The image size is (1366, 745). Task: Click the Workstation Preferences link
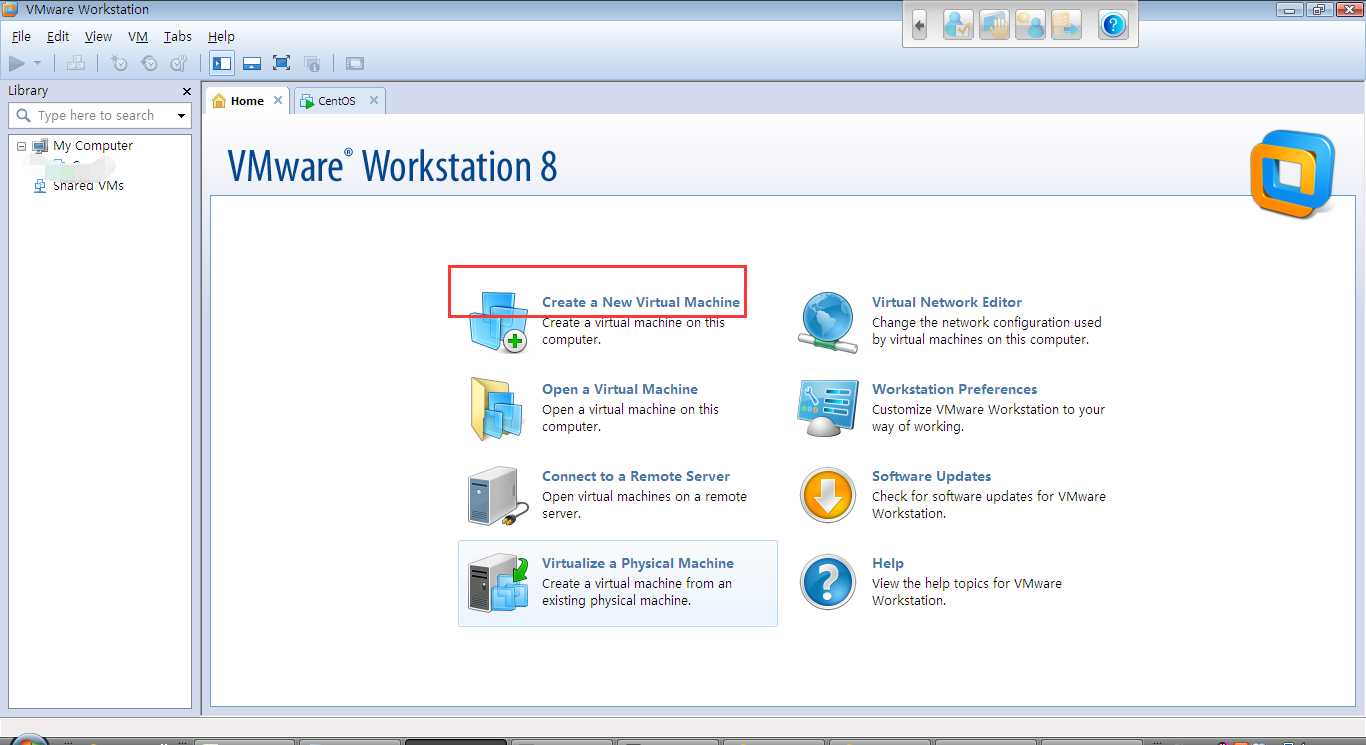955,389
